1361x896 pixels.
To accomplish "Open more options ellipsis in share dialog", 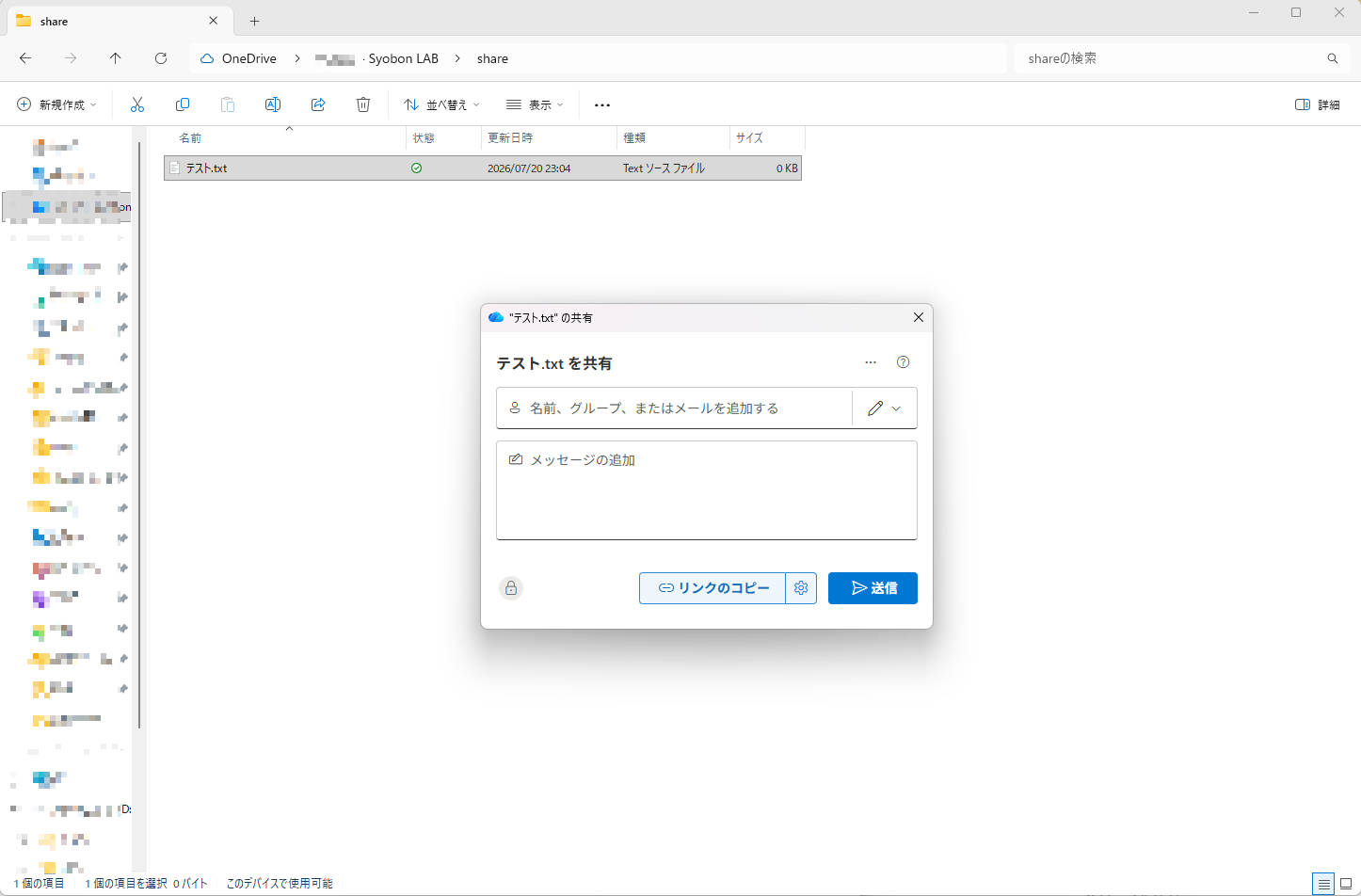I will [871, 362].
